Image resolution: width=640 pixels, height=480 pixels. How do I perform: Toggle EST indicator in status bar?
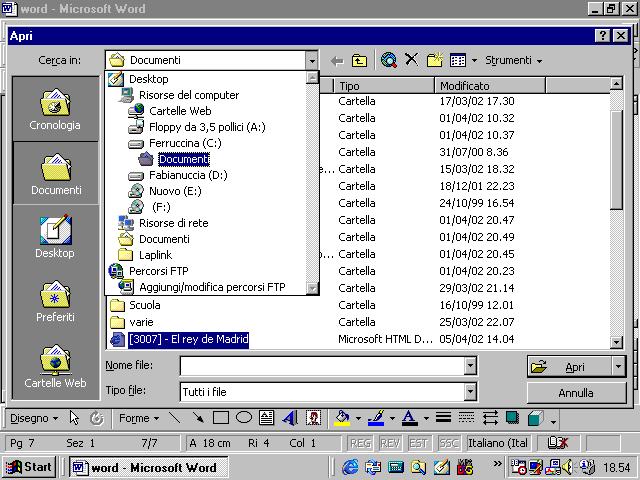pos(418,443)
